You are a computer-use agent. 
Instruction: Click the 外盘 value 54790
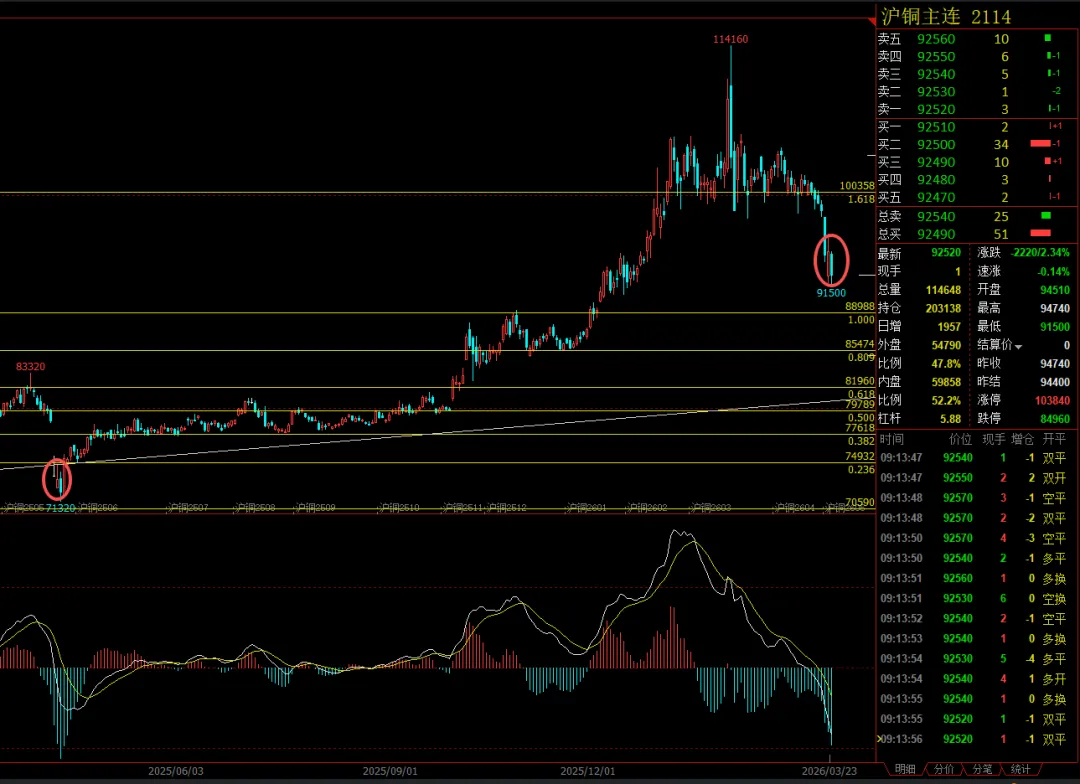[946, 344]
